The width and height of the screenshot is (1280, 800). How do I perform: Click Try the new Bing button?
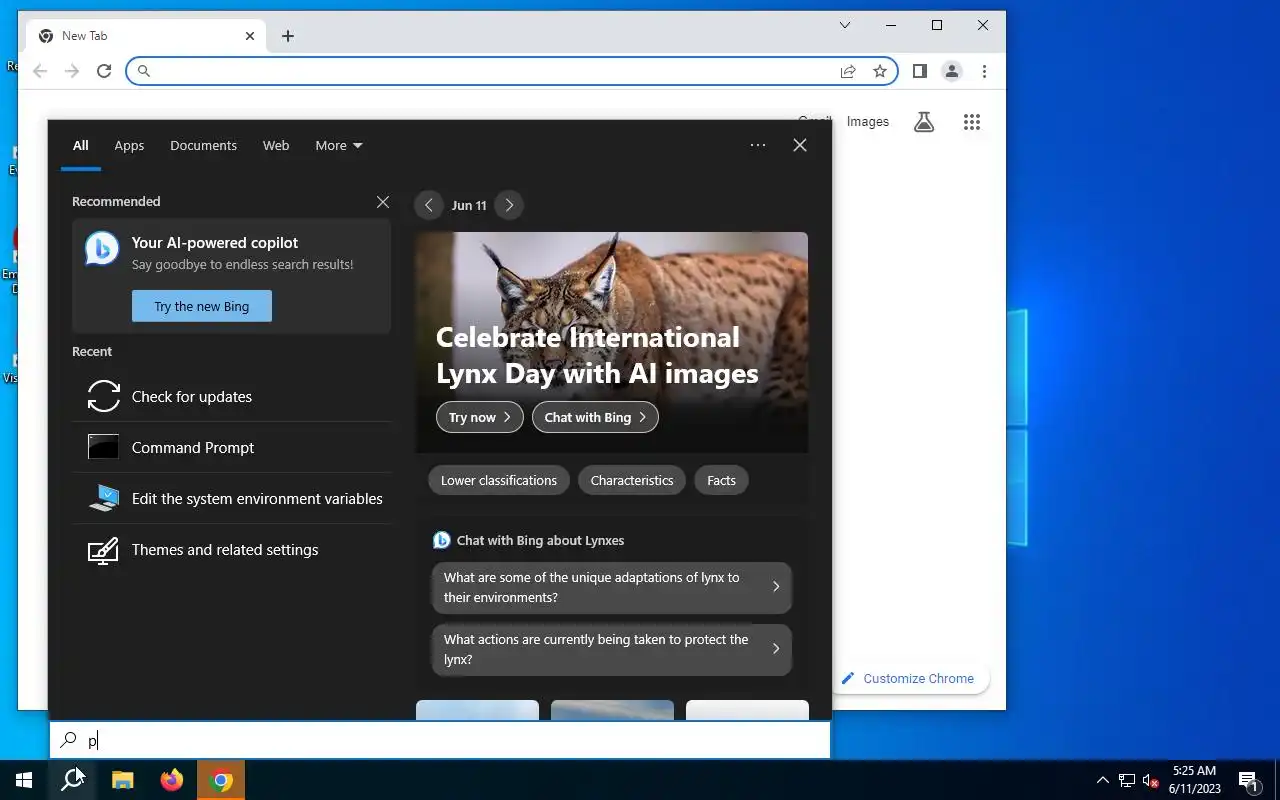tap(202, 306)
